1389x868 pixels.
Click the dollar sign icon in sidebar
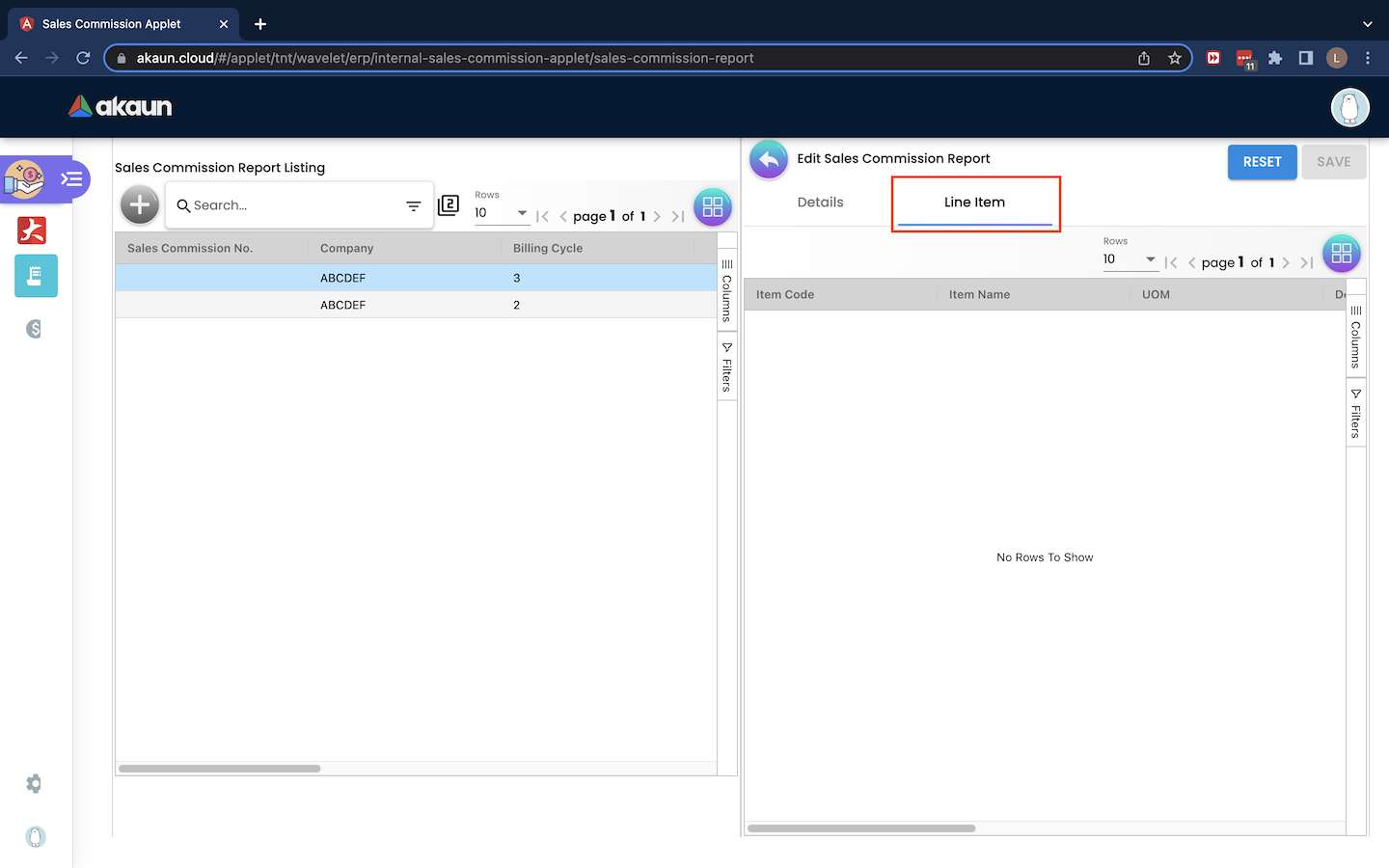(35, 329)
